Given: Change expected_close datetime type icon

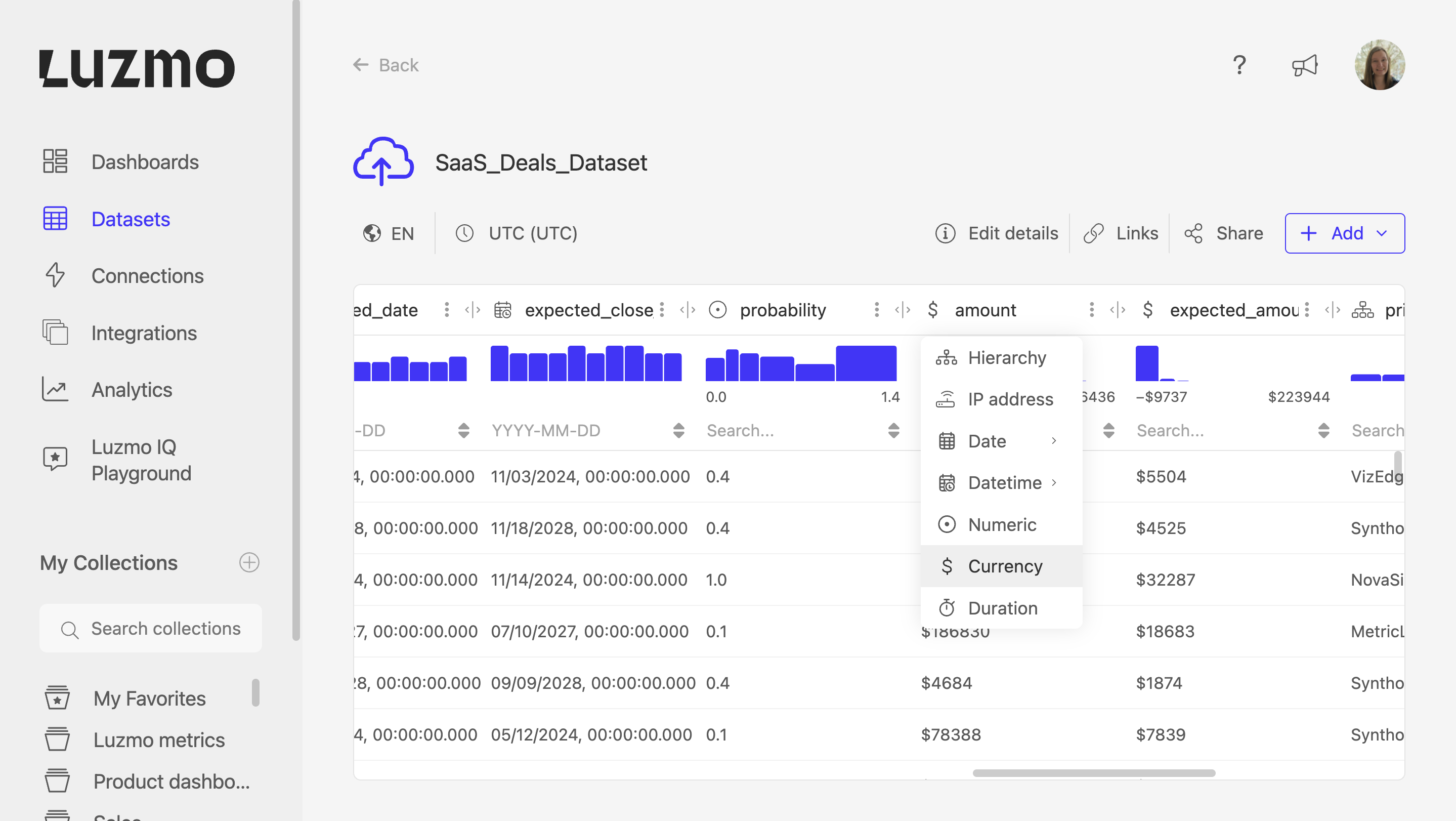Looking at the screenshot, I should pos(502,310).
